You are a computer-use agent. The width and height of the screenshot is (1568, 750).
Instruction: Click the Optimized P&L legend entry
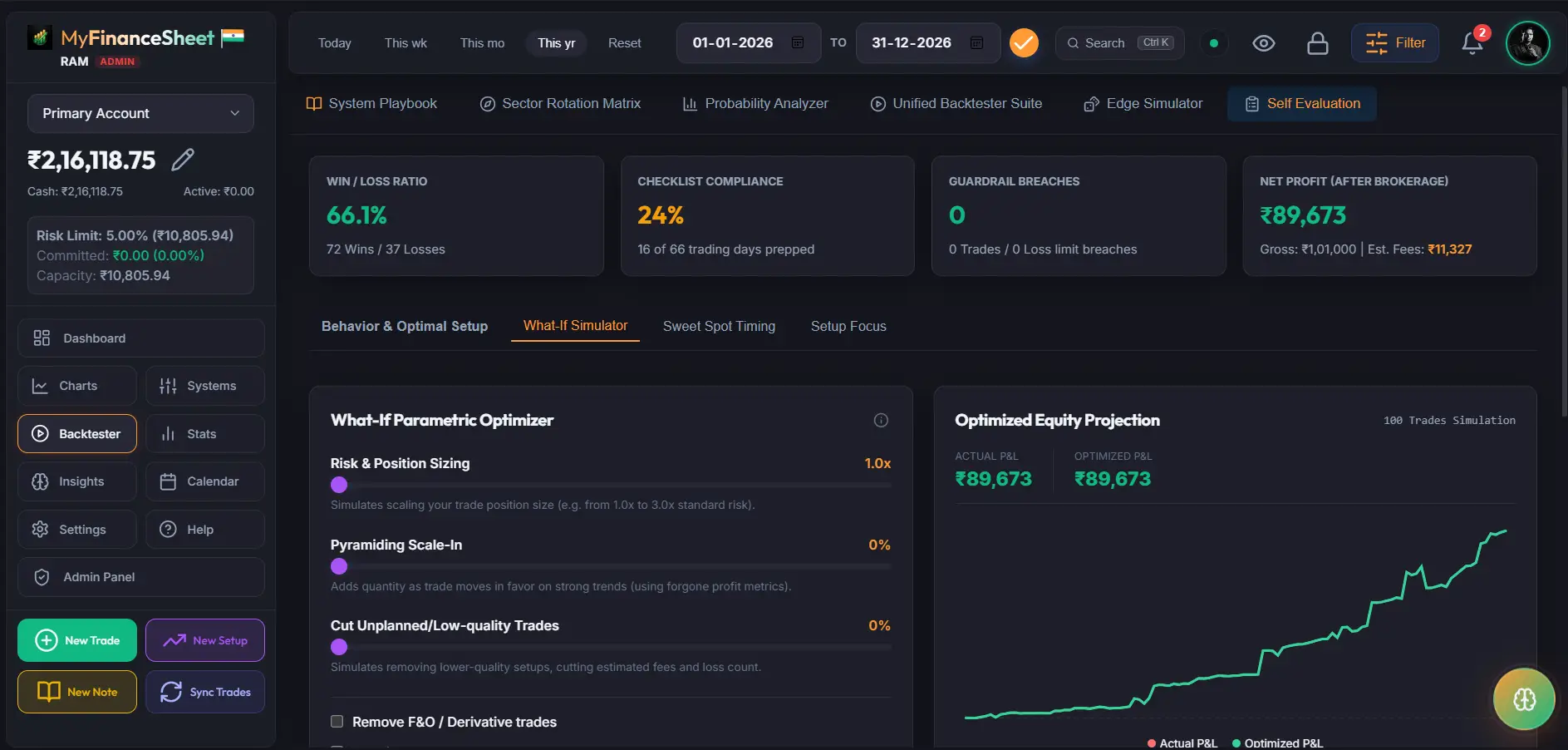pos(1277,743)
